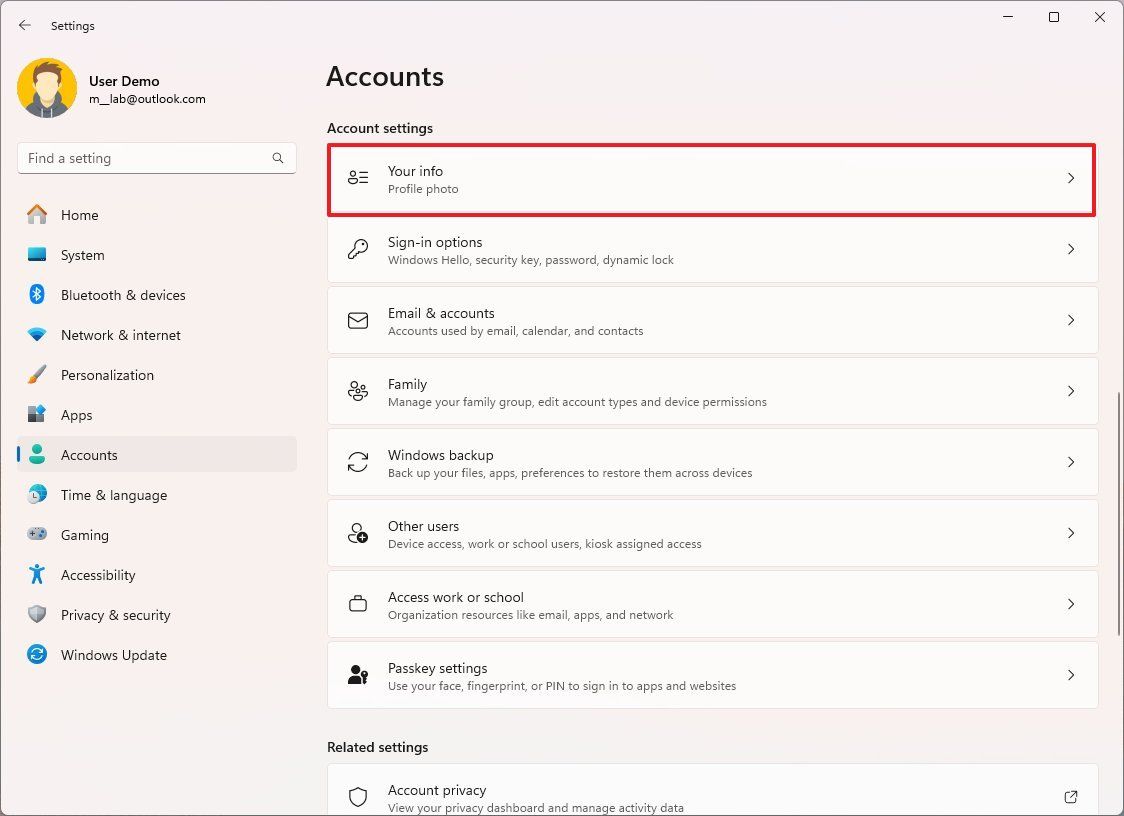This screenshot has height=816, width=1124.
Task: Expand the Your info row chevron
Action: pos(1071,177)
